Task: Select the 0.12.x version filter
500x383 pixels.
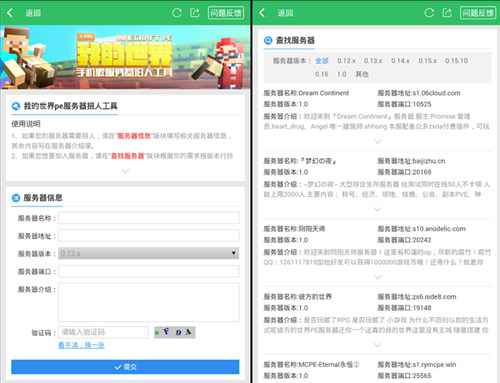Action: pos(346,61)
